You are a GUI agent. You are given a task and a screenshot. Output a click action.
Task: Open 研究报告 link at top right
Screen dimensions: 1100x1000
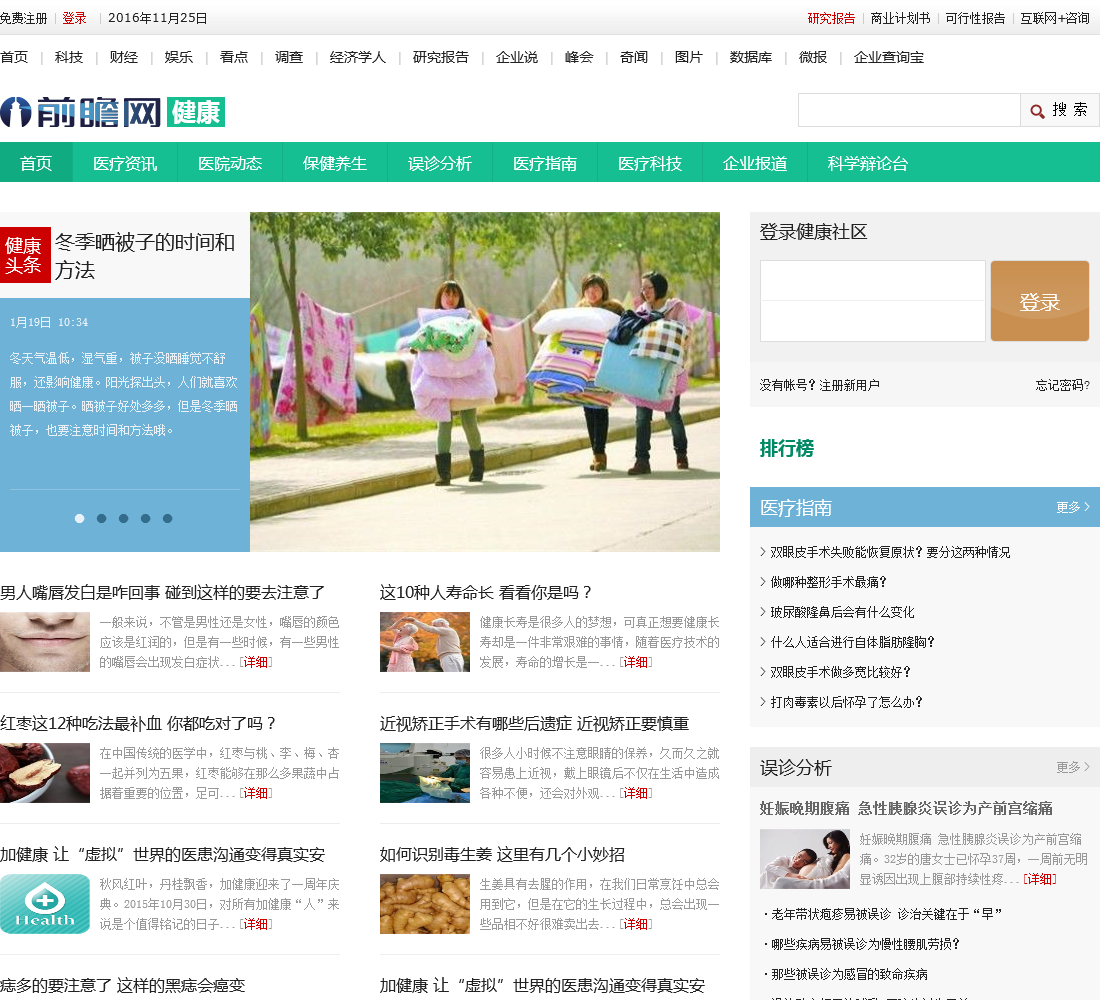(x=831, y=18)
